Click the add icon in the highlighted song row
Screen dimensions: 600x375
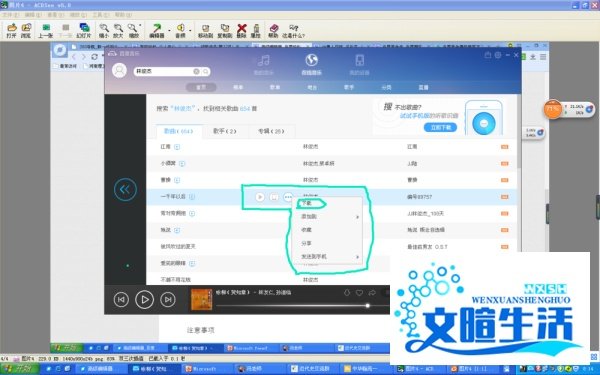(x=274, y=197)
